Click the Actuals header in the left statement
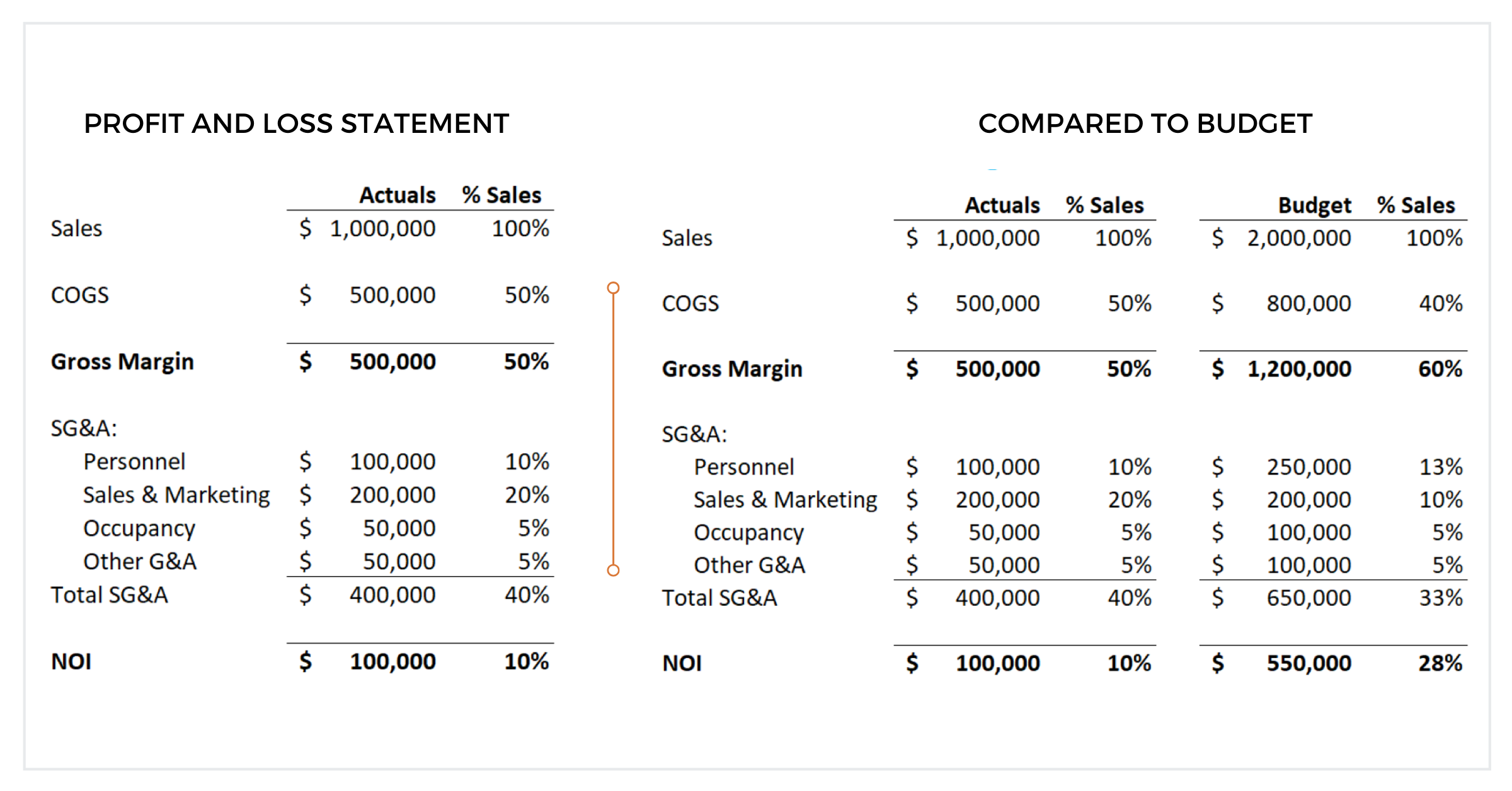The width and height of the screenshot is (1512, 791). 397,195
